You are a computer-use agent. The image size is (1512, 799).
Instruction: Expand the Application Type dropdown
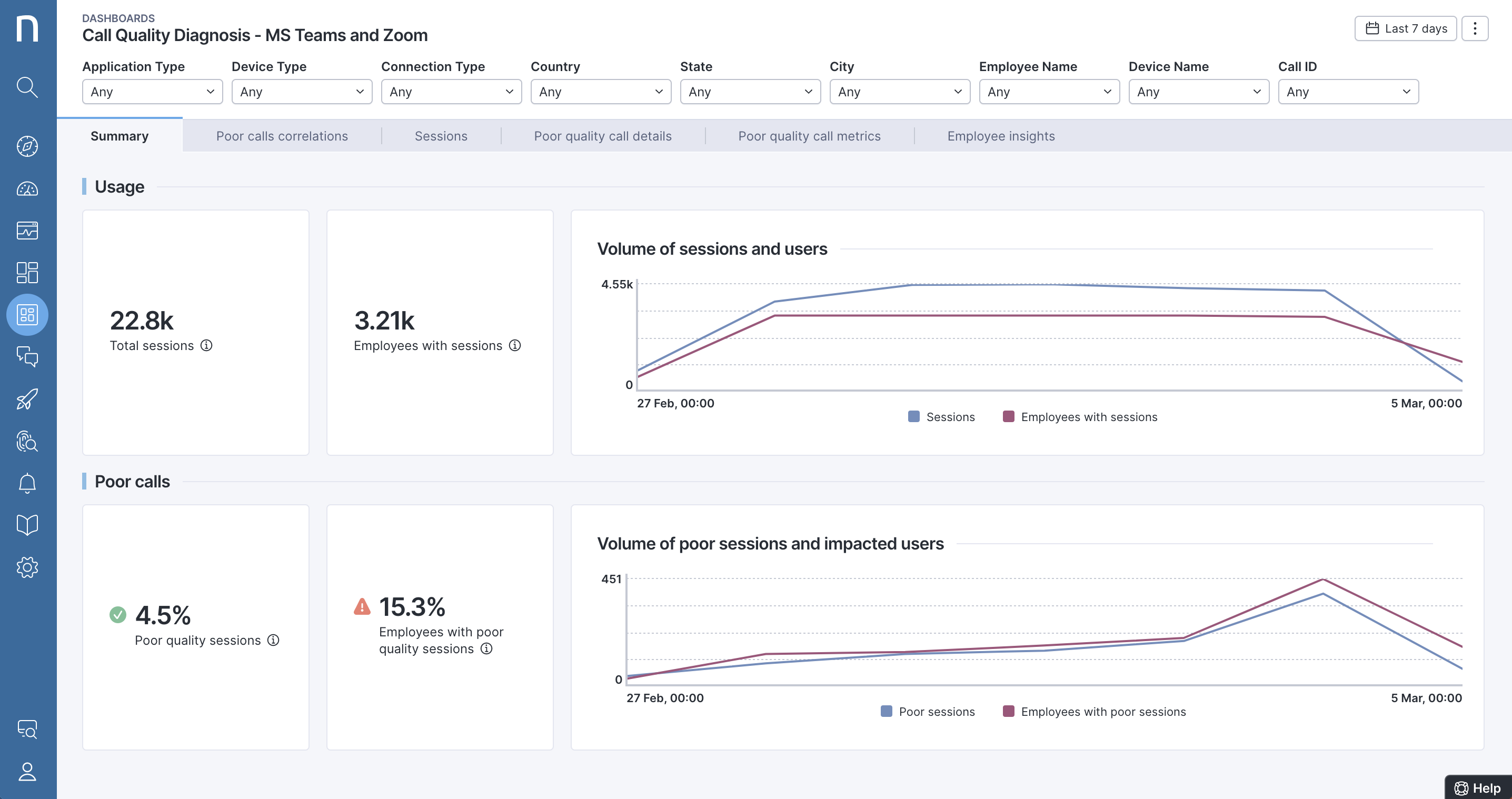point(152,92)
